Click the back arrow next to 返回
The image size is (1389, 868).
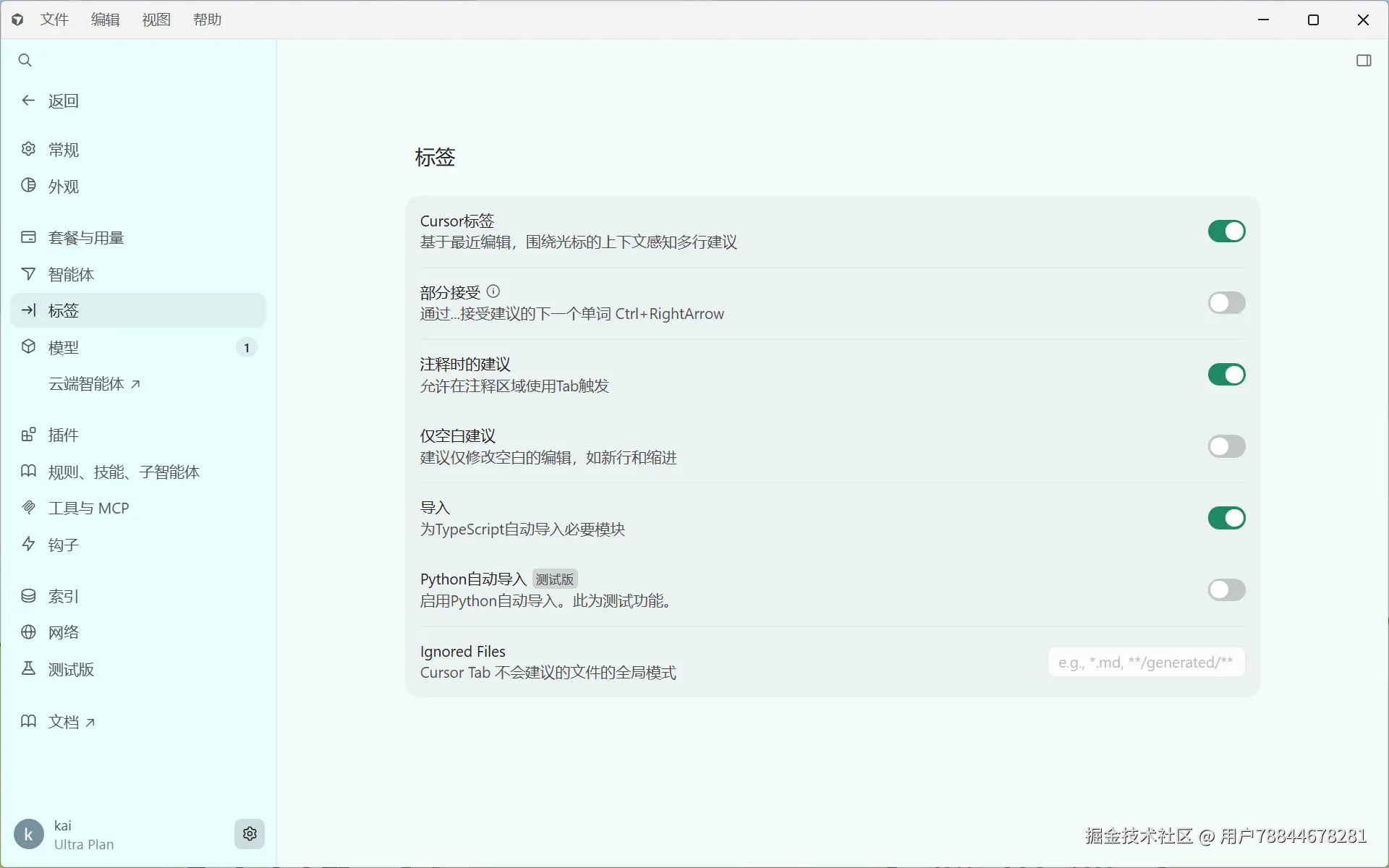coord(28,101)
